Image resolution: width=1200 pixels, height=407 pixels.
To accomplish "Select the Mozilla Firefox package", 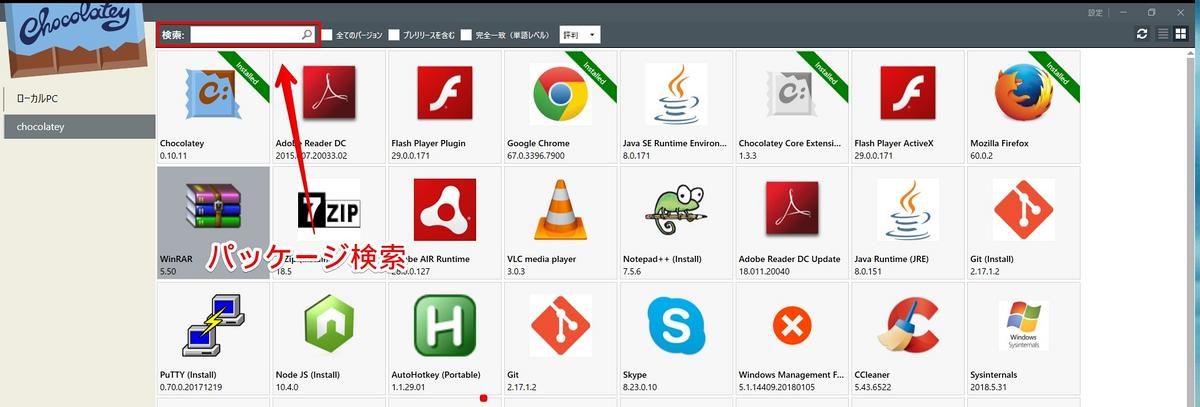I will click(1023, 108).
